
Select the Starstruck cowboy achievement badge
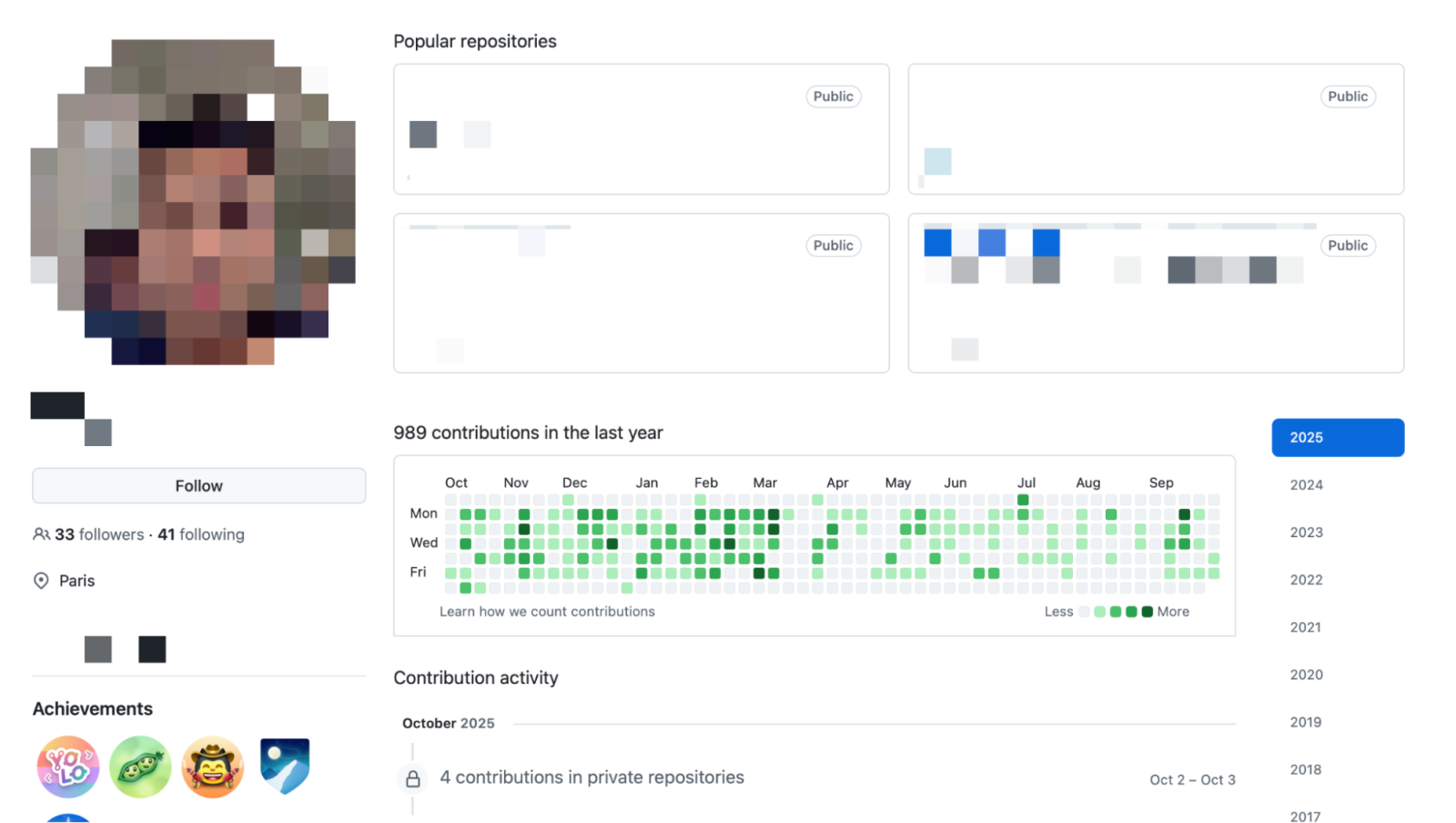[213, 767]
